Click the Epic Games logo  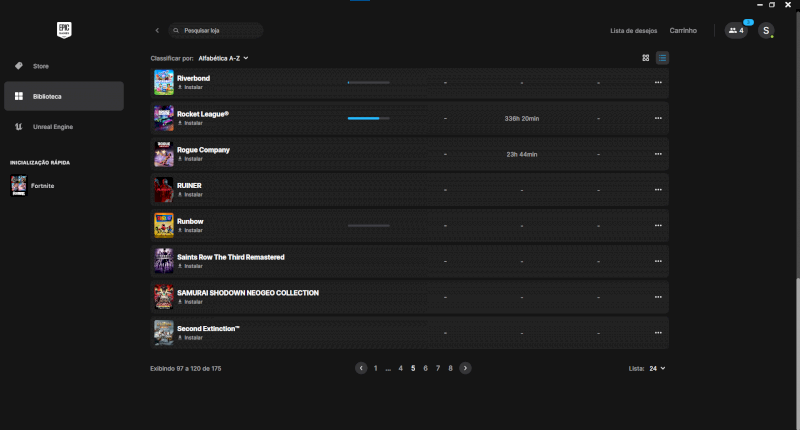64,31
